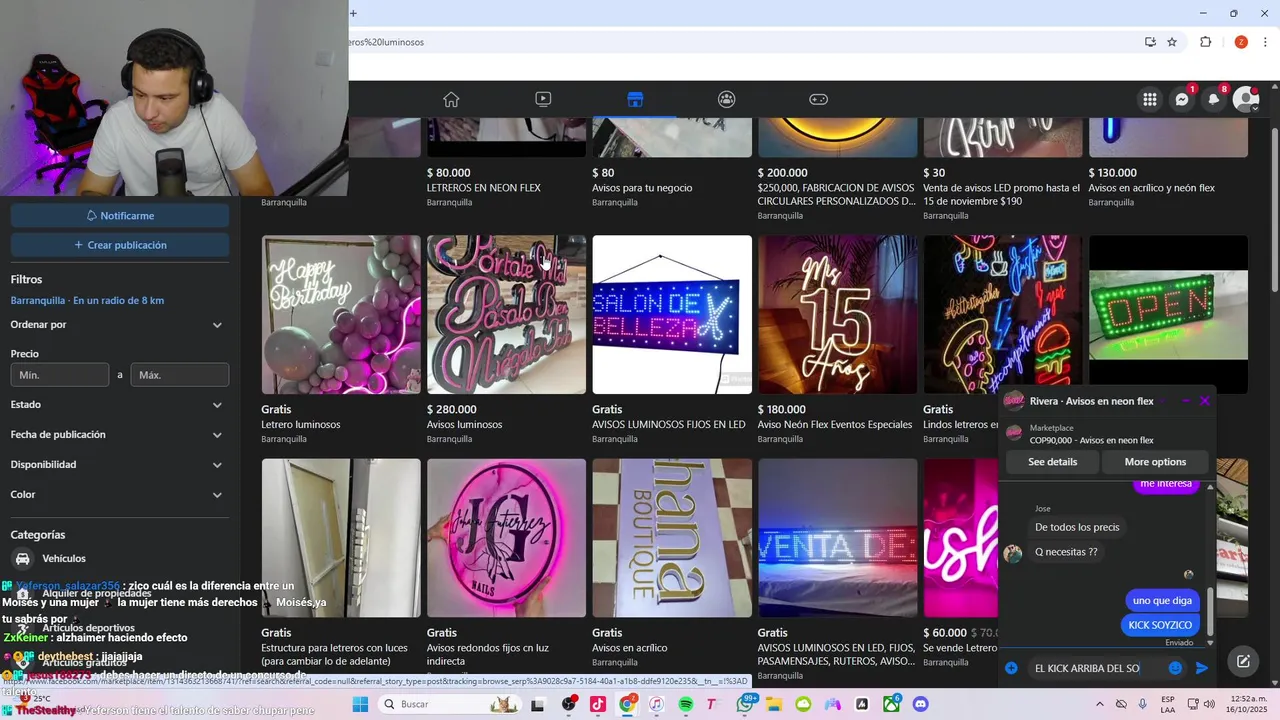This screenshot has height=720, width=1280.
Task: Bookmark this page star icon
Action: (x=1172, y=42)
